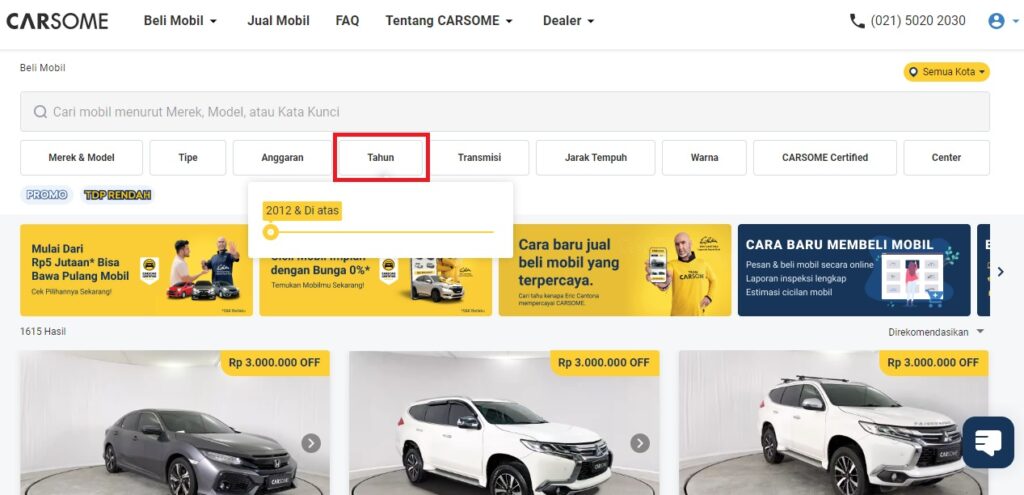Open the Cara baru jual beli mobil banner

click(615, 270)
